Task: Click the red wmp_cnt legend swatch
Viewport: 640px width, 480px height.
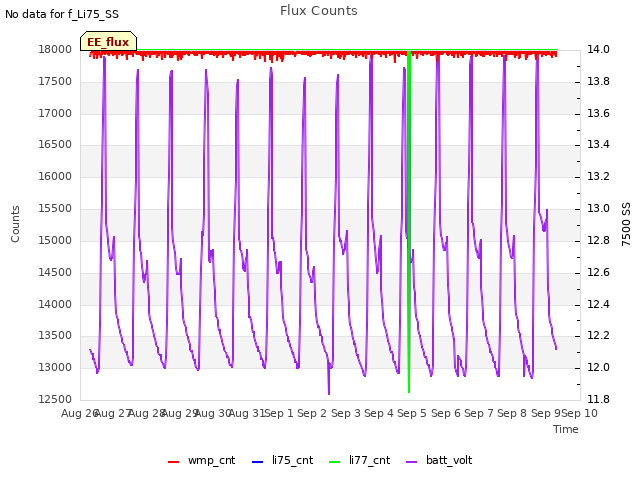Action: click(173, 462)
